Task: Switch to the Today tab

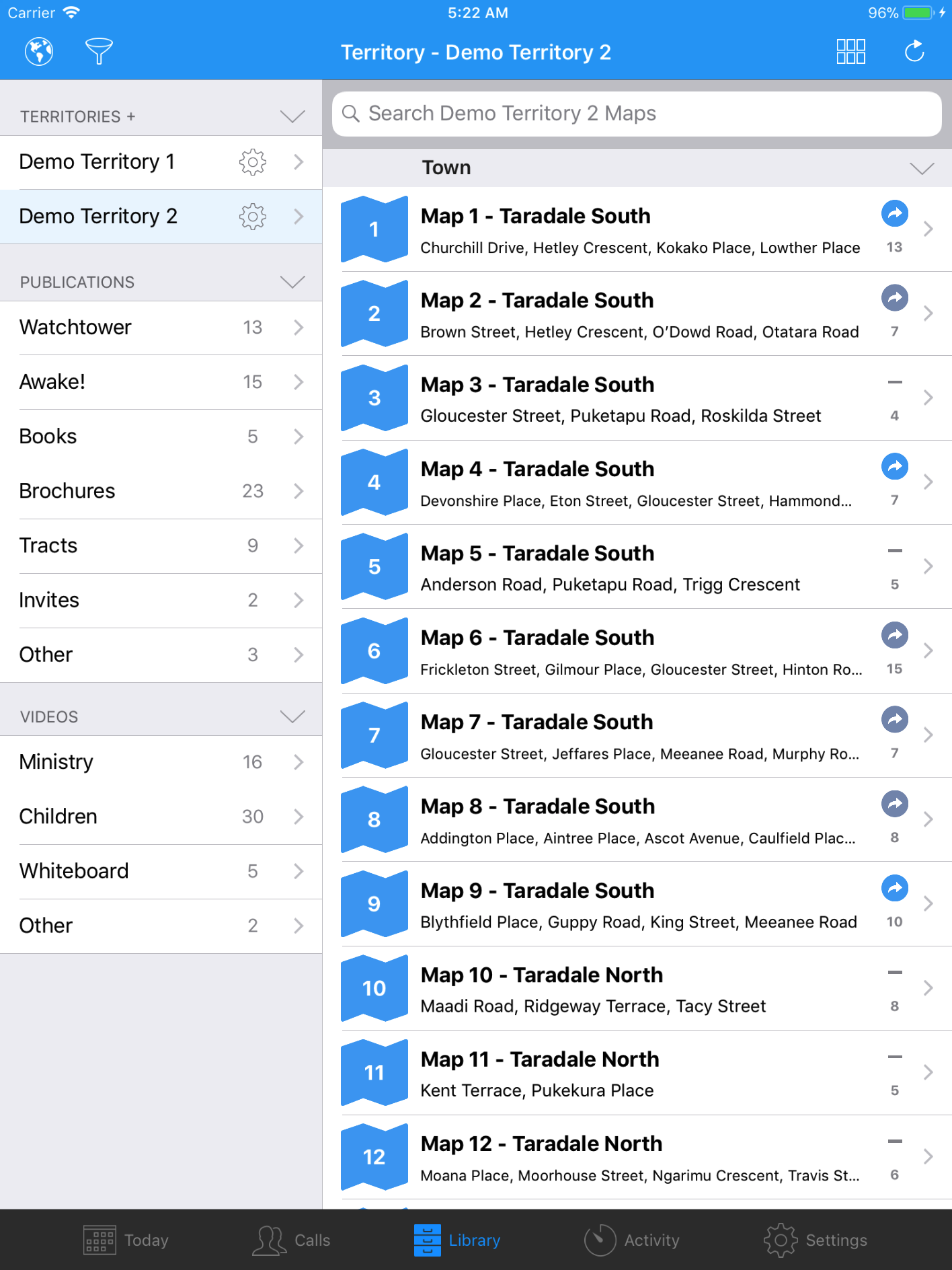Action: [x=126, y=1240]
